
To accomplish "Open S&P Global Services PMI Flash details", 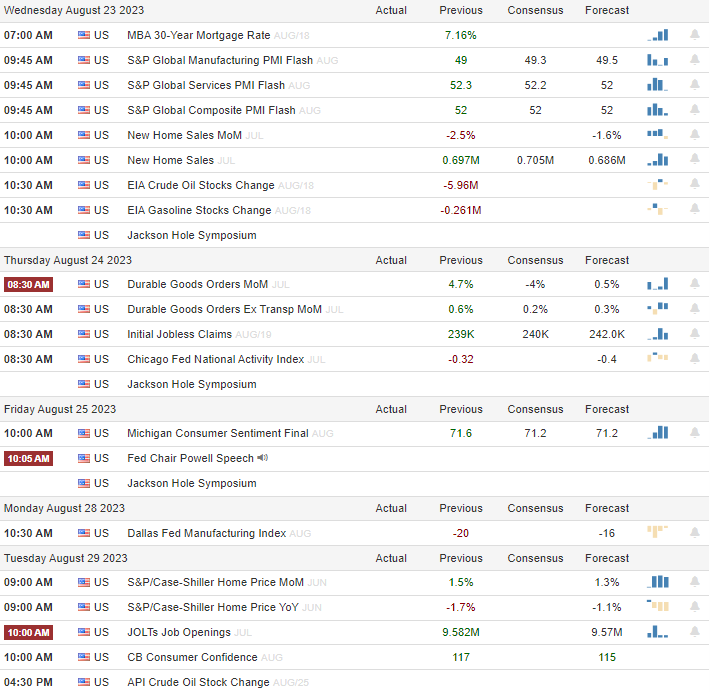I will point(206,85).
